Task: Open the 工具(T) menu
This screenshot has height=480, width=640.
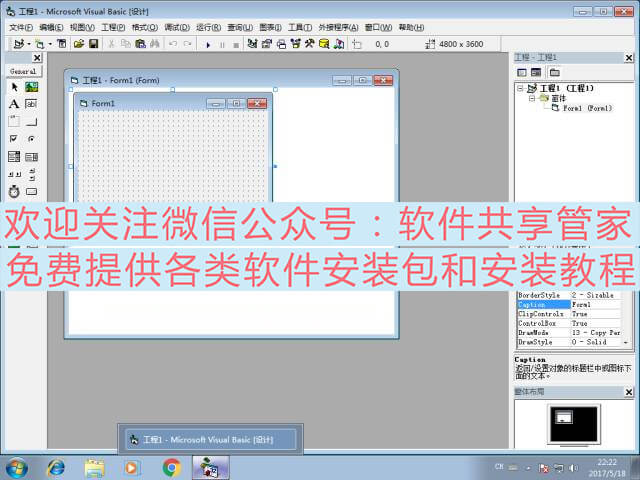Action: 300,27
